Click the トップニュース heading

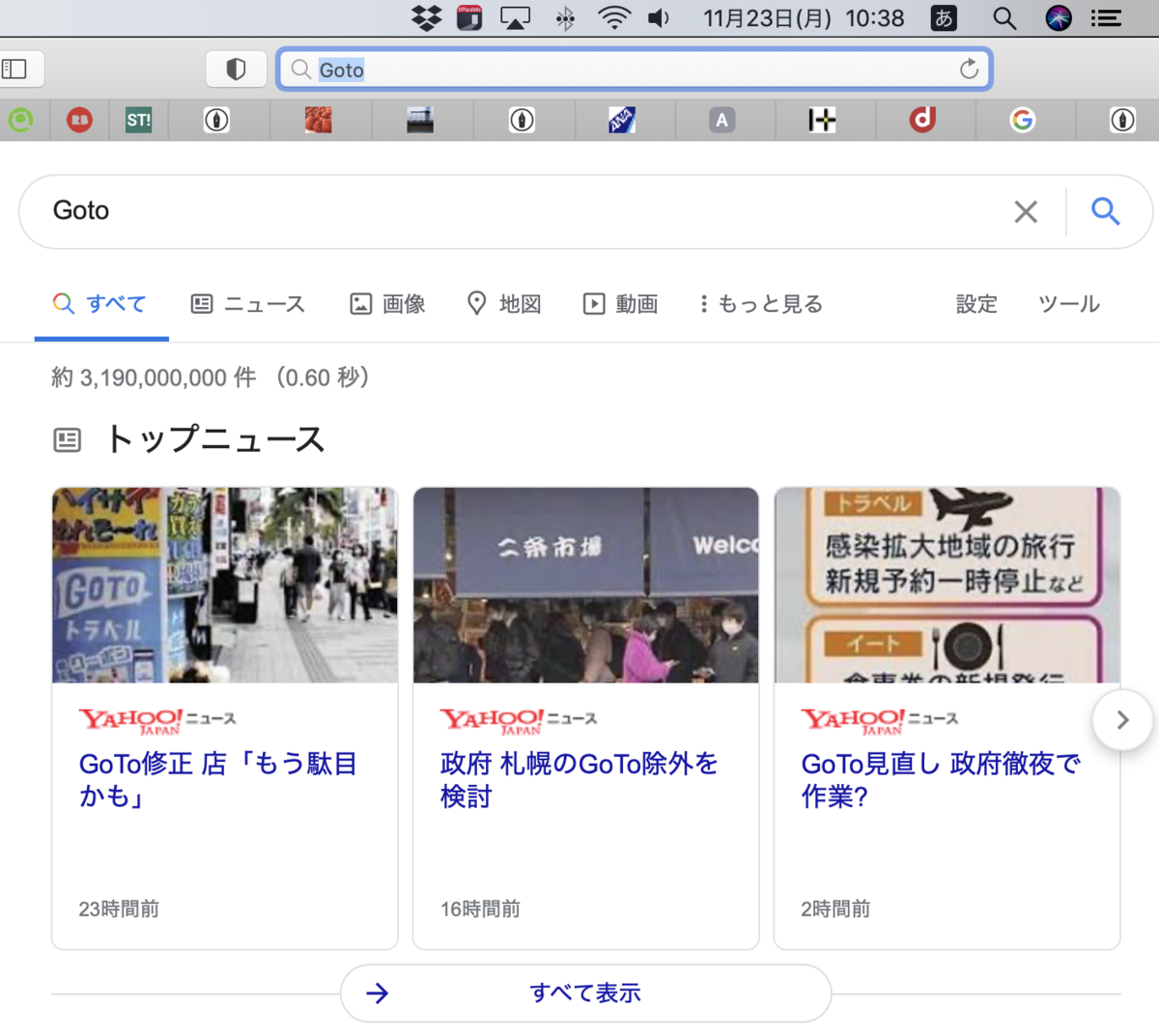coord(215,439)
